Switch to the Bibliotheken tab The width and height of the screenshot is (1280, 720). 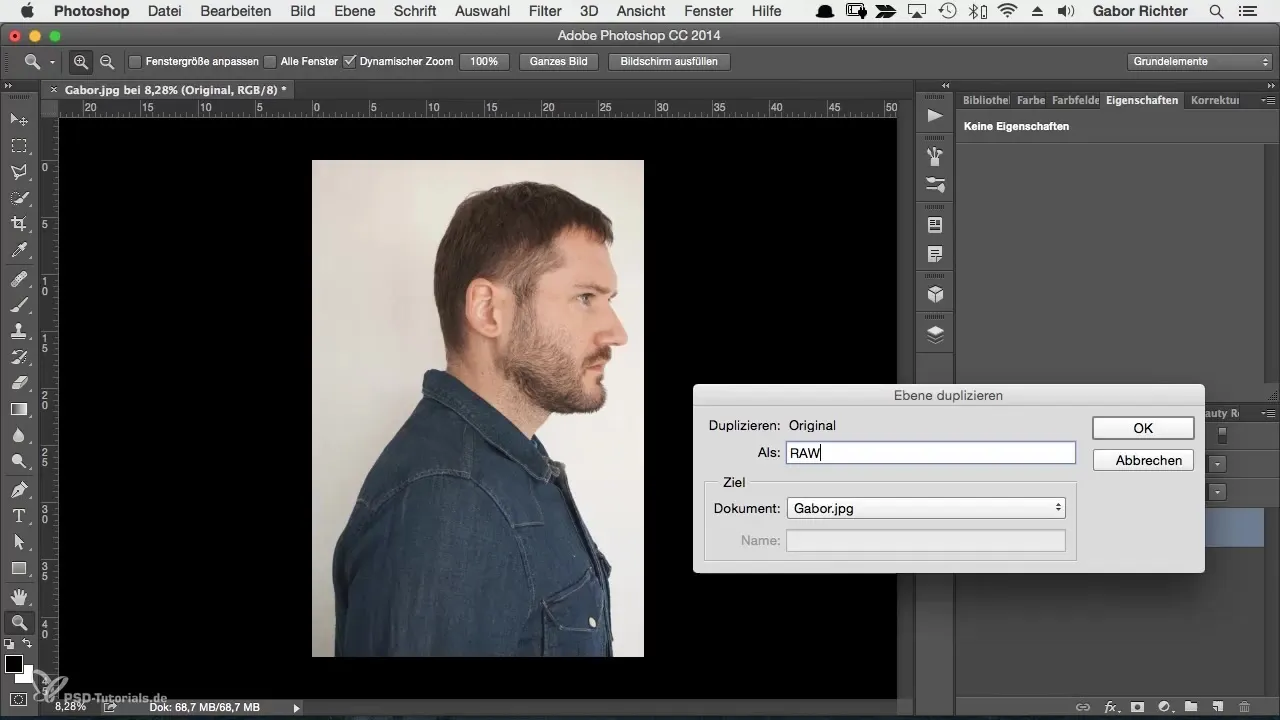[x=984, y=100]
